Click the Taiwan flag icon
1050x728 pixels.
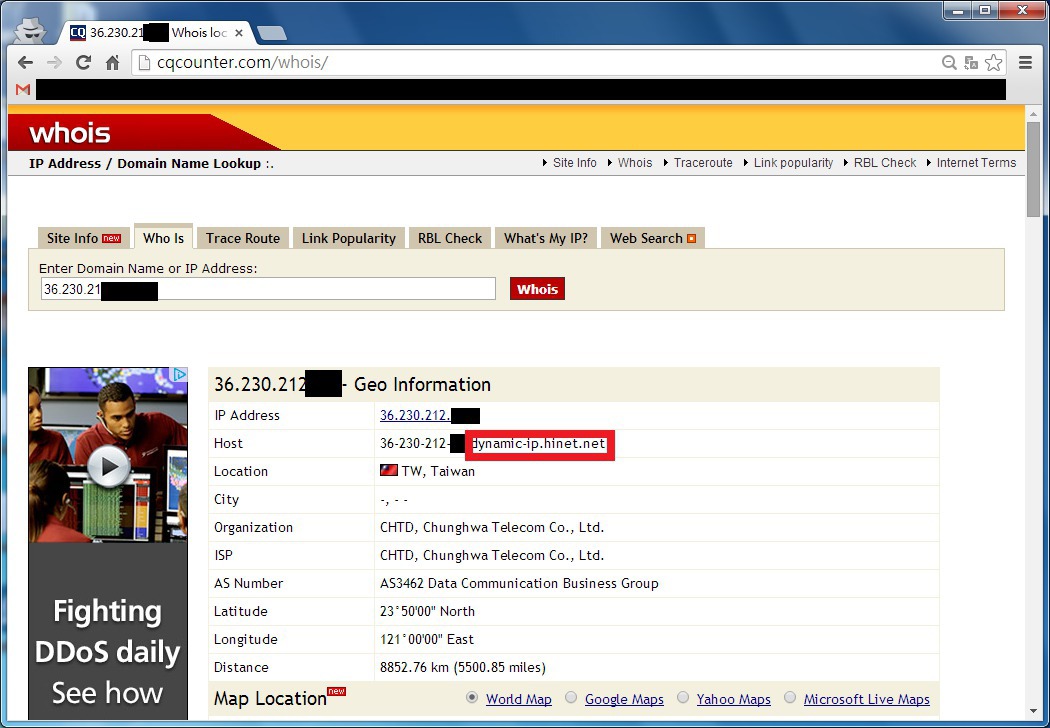click(388, 470)
